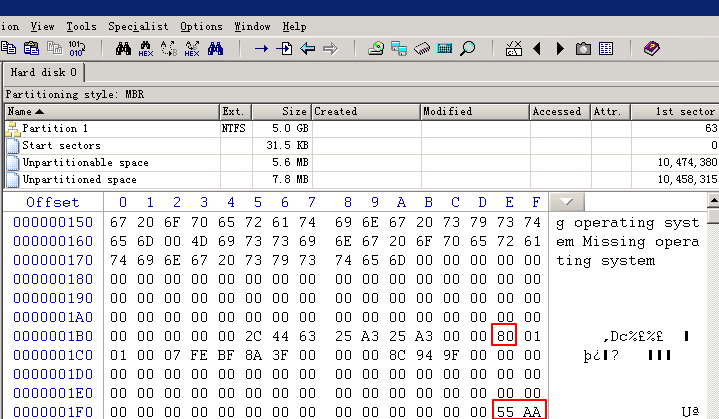Click the magnifying glass analyze icon

[x=467, y=48]
